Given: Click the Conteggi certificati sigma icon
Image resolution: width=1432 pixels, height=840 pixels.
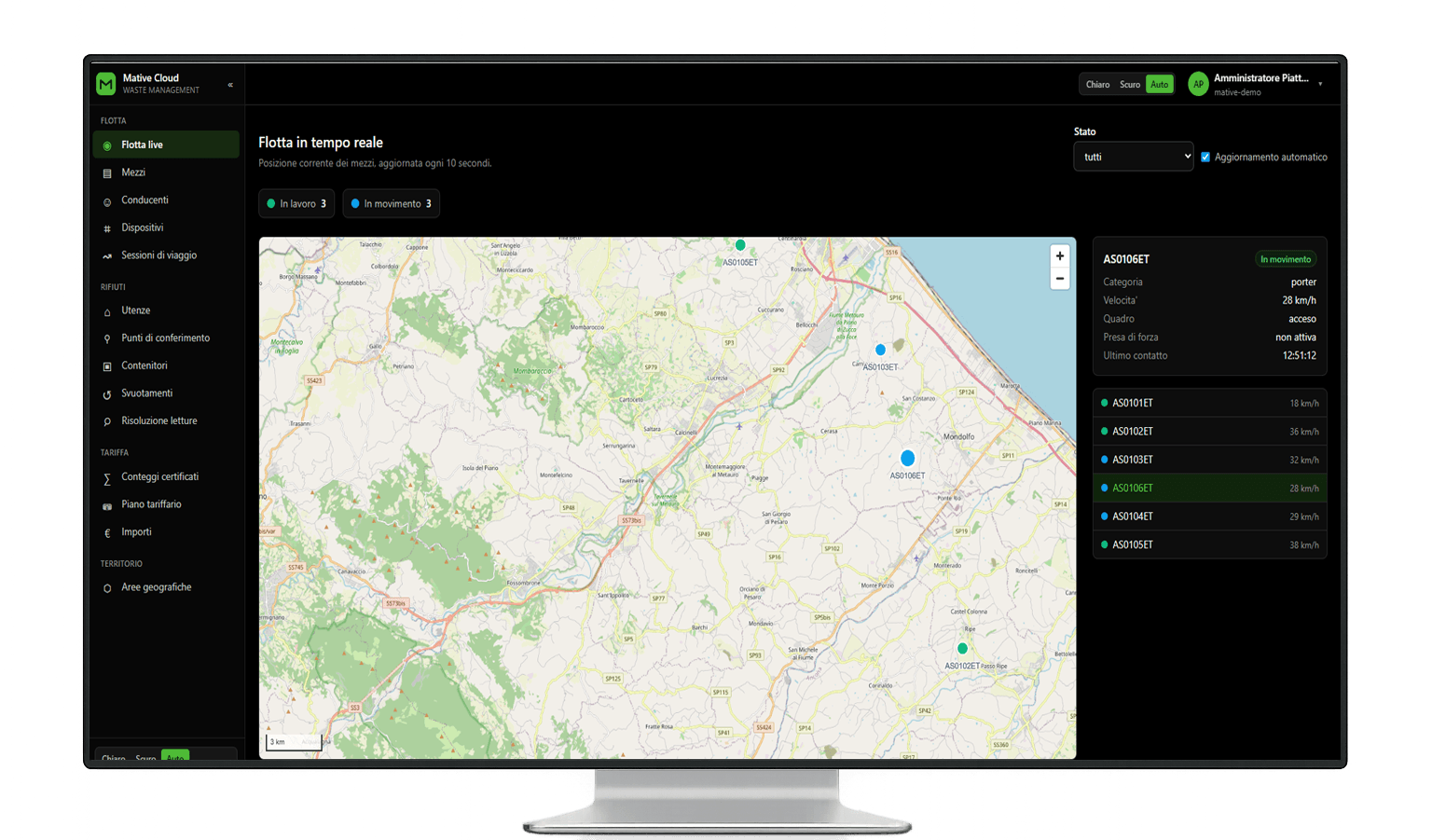Looking at the screenshot, I should (x=107, y=478).
